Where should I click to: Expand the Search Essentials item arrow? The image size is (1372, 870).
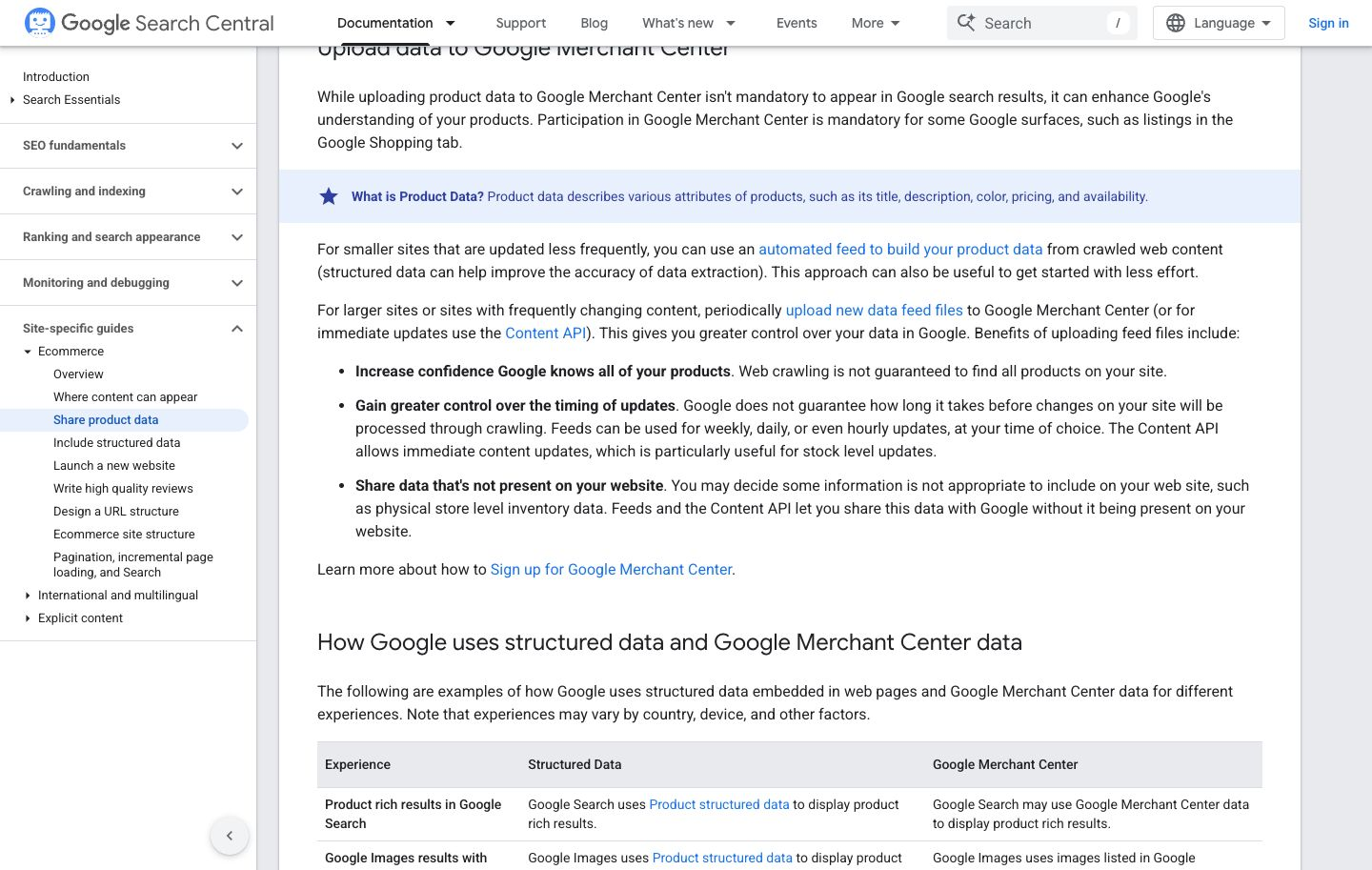12,100
